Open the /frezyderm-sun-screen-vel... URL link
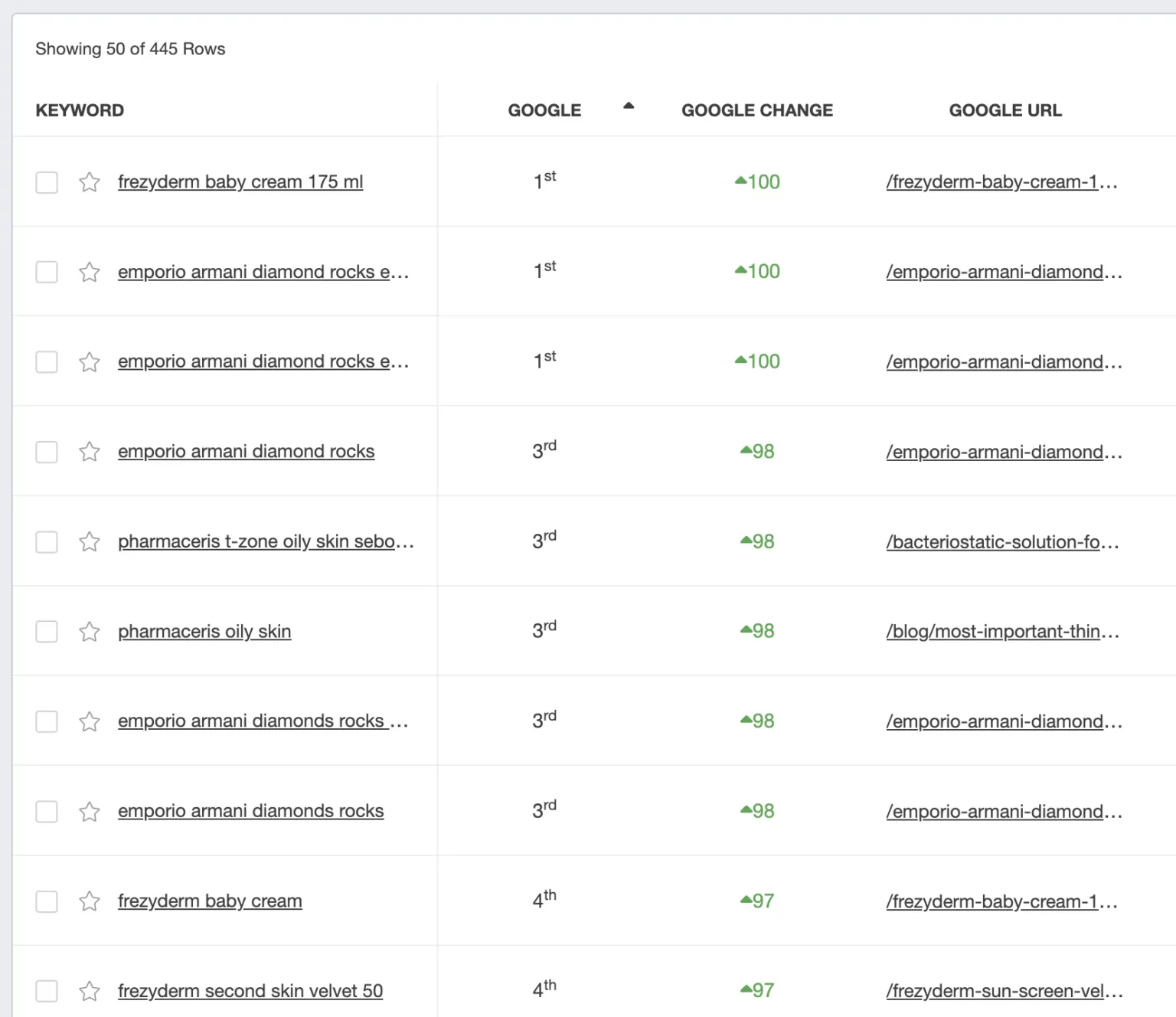Screen dimensions: 1176x1017 1004,991
